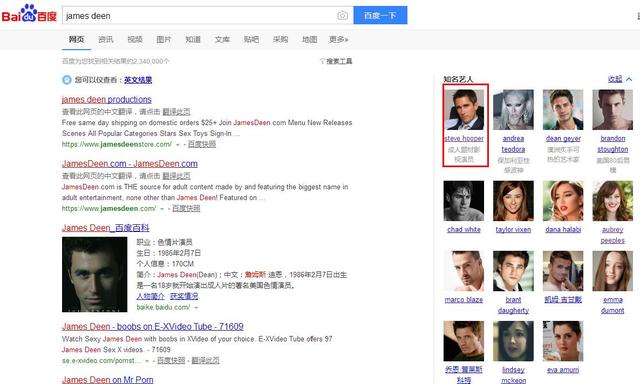Open the 搜索工具 filter
The image size is (640, 384).
(x=336, y=61)
